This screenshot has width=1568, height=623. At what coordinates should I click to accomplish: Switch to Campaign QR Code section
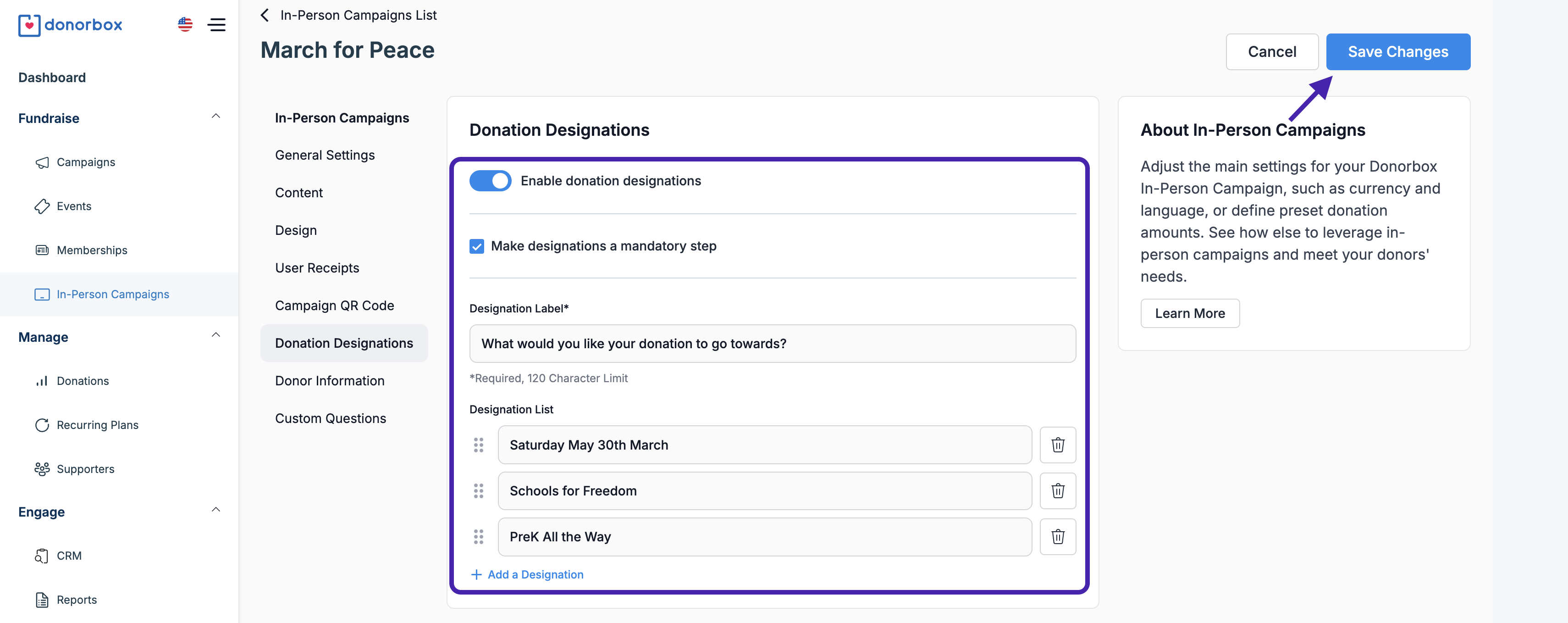click(334, 306)
